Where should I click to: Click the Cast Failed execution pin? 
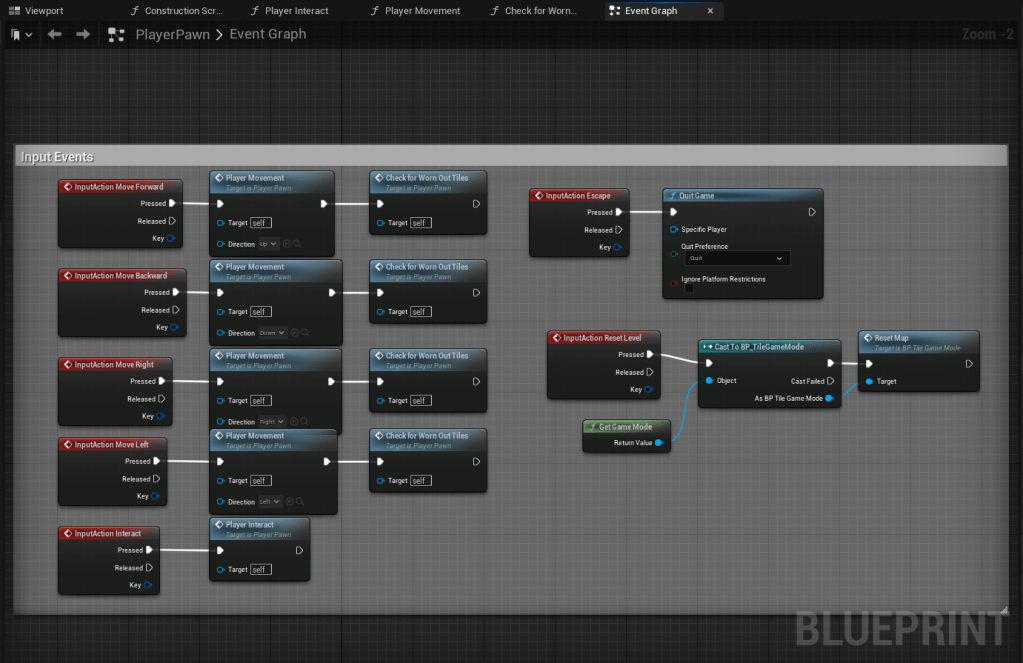(830, 381)
